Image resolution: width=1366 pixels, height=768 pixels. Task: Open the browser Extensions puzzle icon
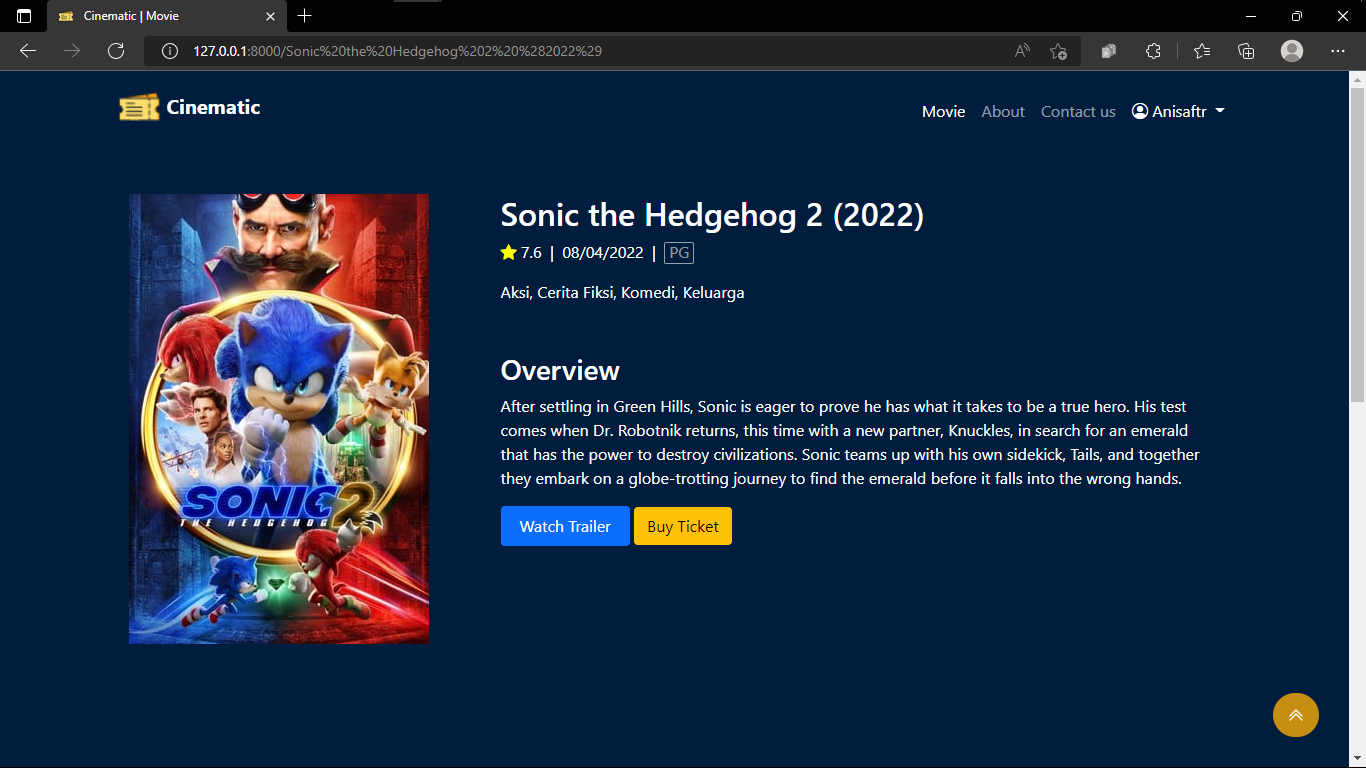(1153, 51)
